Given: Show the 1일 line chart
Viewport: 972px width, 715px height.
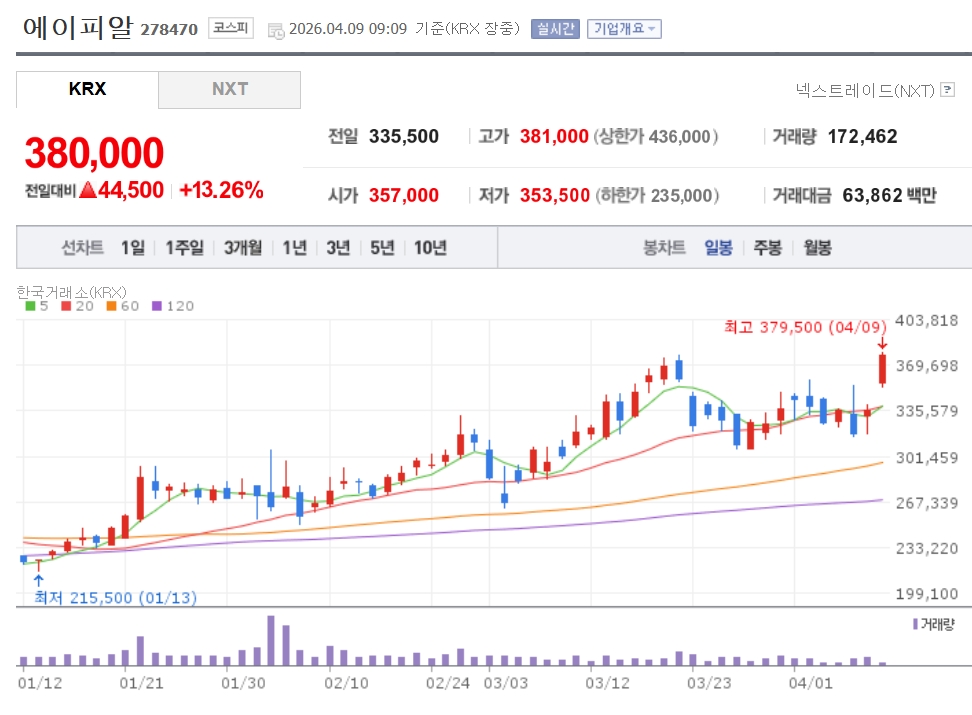Looking at the screenshot, I should point(133,248).
